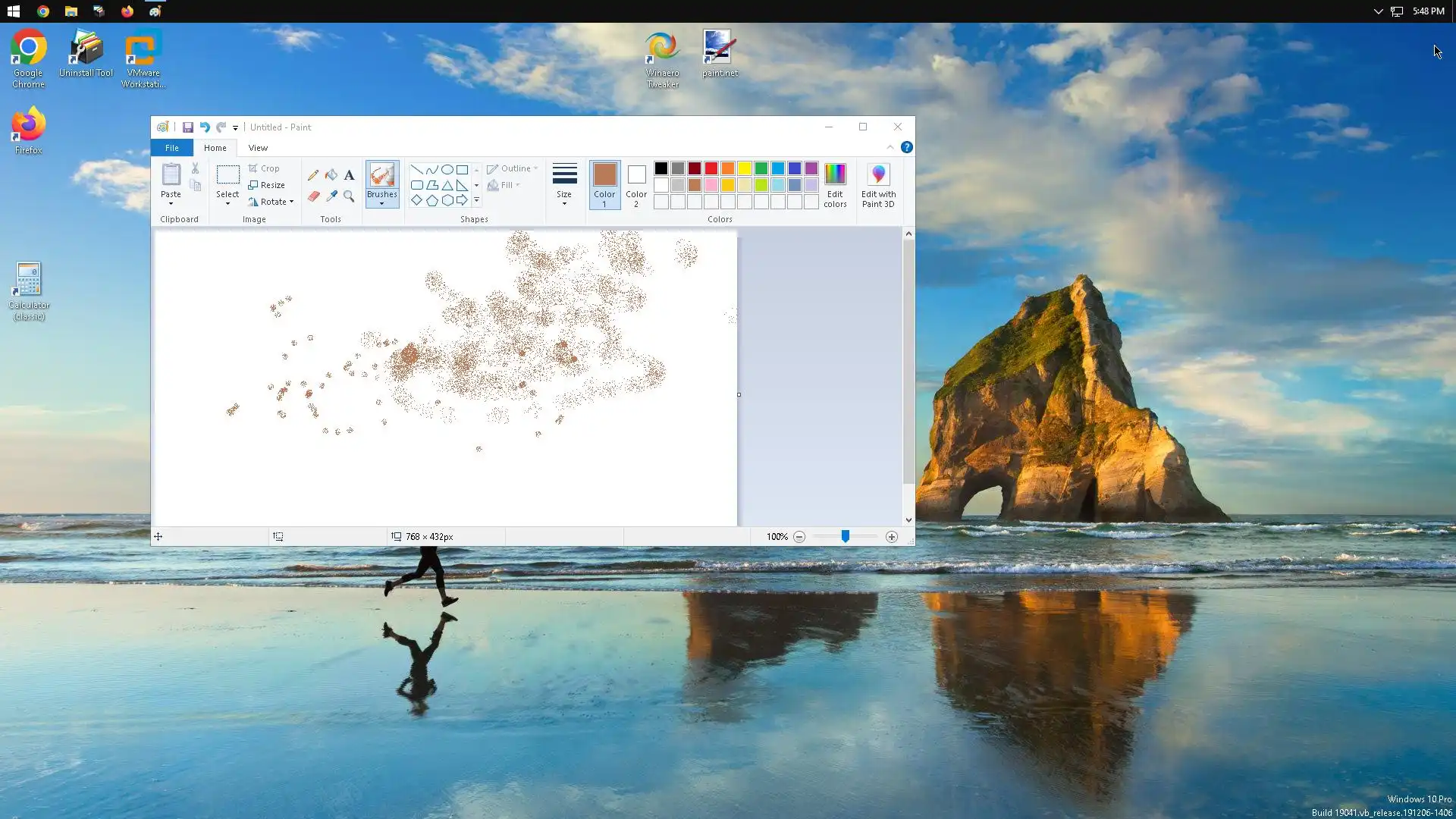Open the Size dropdown
Viewport: 1456px width, 819px height.
[x=564, y=184]
